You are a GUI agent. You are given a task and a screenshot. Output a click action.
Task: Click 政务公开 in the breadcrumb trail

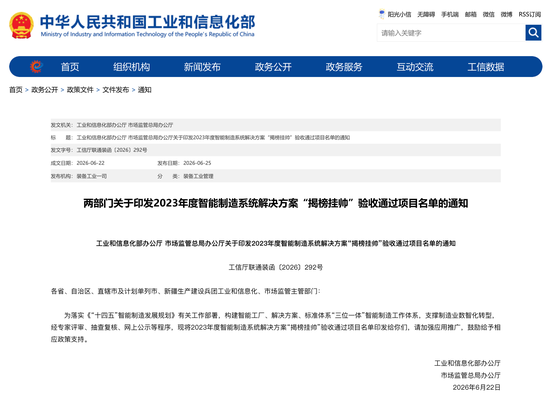(45, 90)
